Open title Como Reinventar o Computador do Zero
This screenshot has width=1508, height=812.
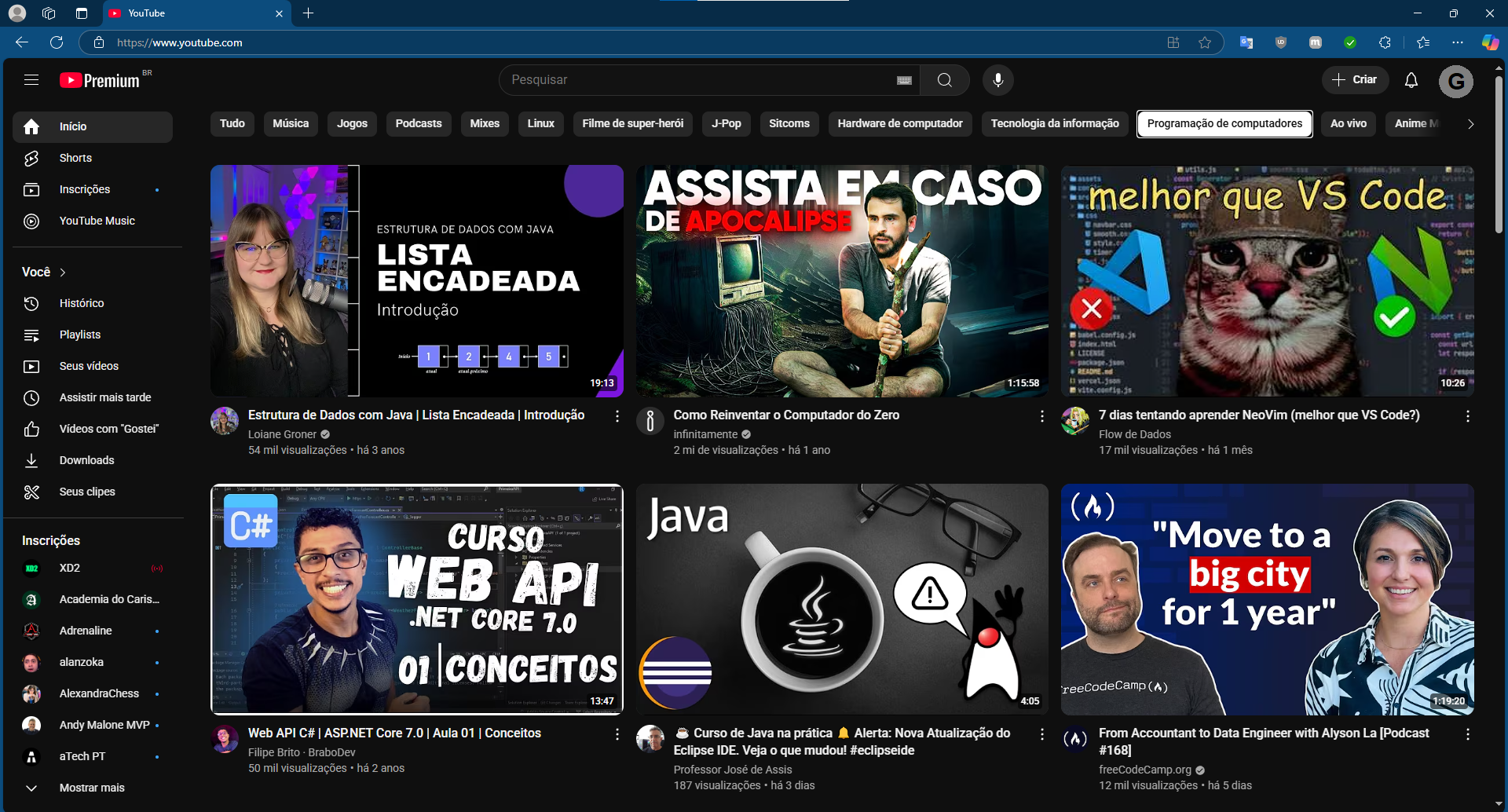(x=786, y=415)
